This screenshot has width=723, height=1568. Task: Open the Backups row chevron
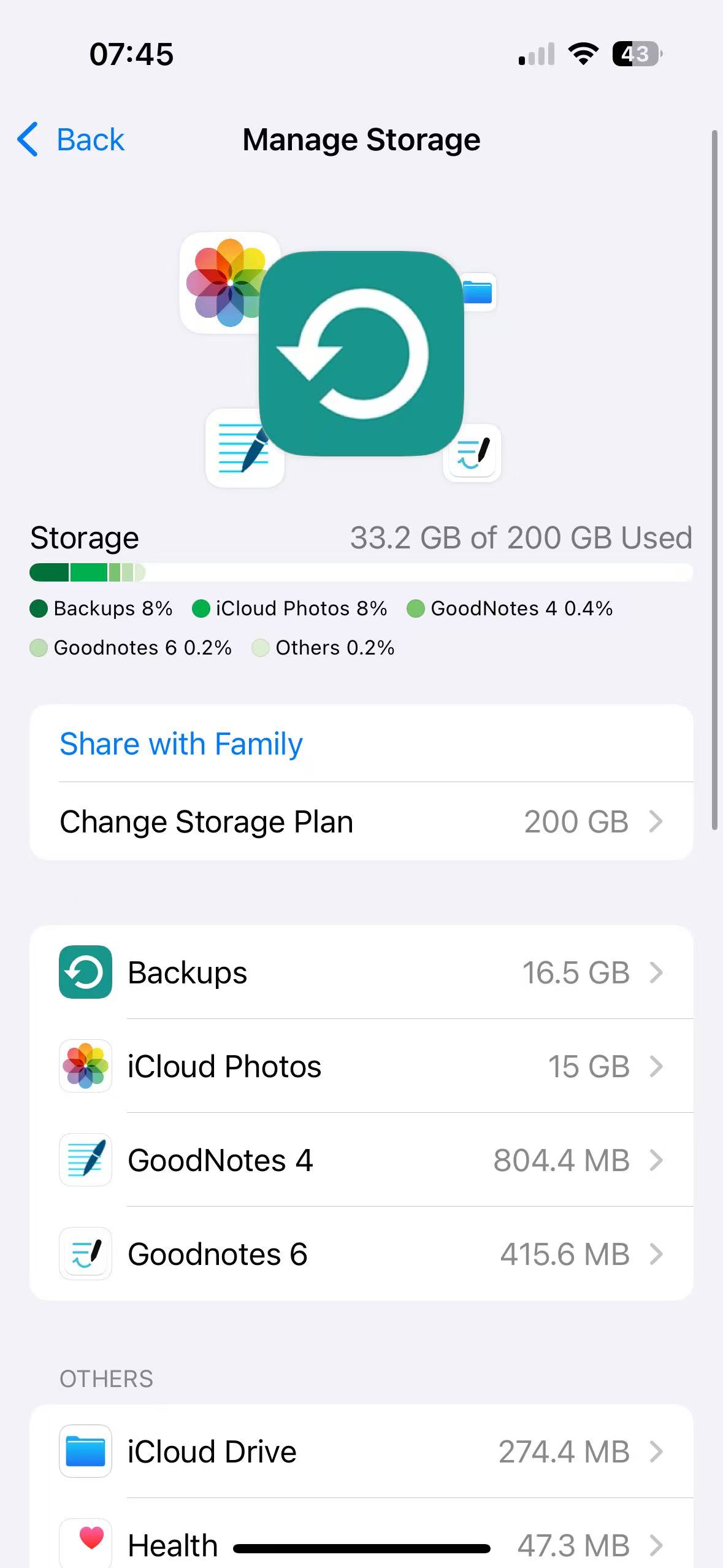(x=656, y=972)
